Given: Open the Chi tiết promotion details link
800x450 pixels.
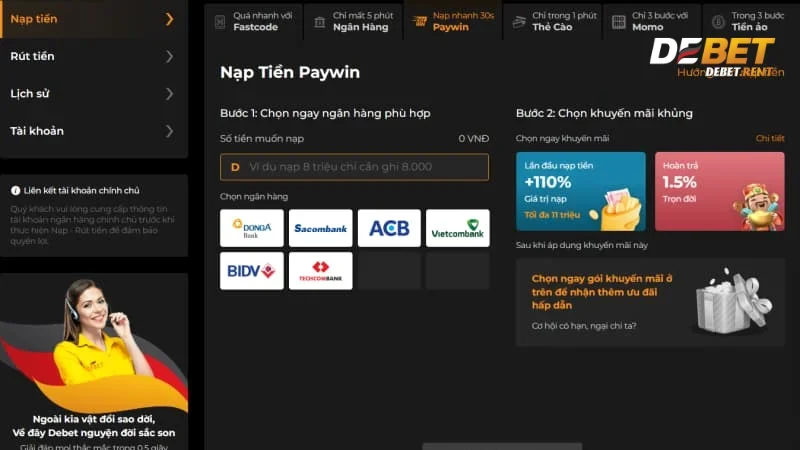Looking at the screenshot, I should 770,138.
